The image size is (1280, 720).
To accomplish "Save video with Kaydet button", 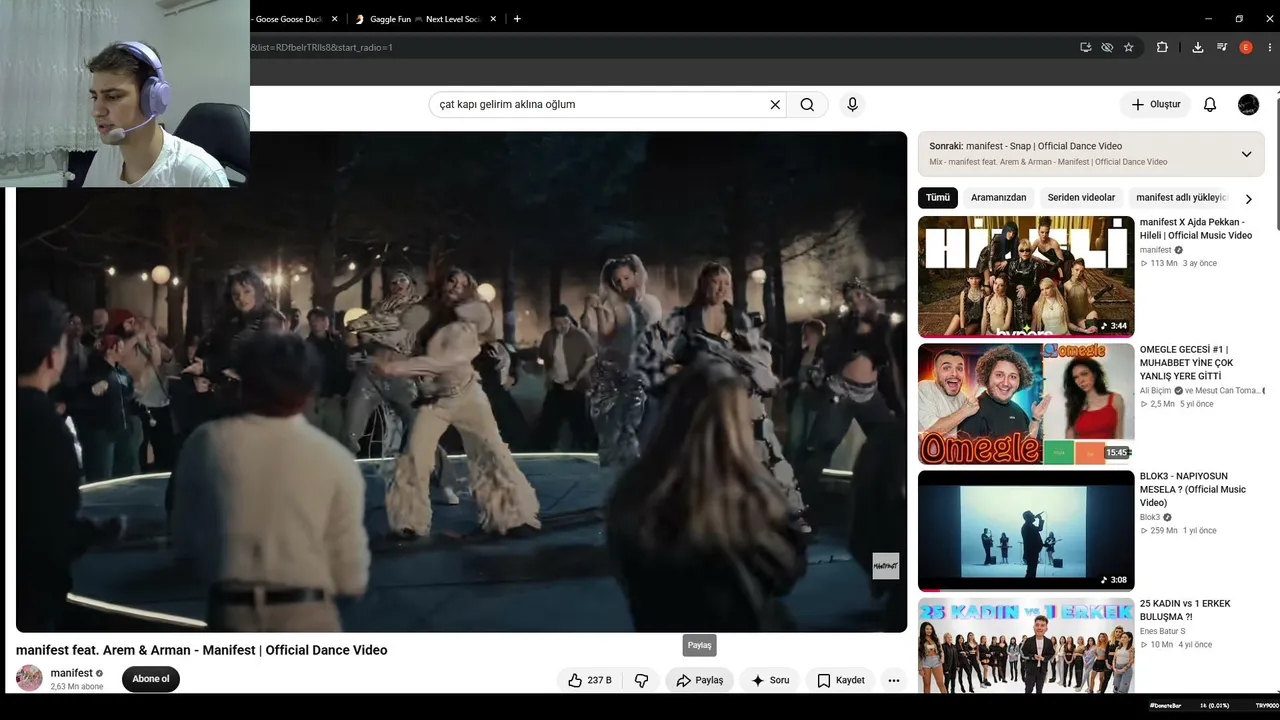I will point(840,680).
